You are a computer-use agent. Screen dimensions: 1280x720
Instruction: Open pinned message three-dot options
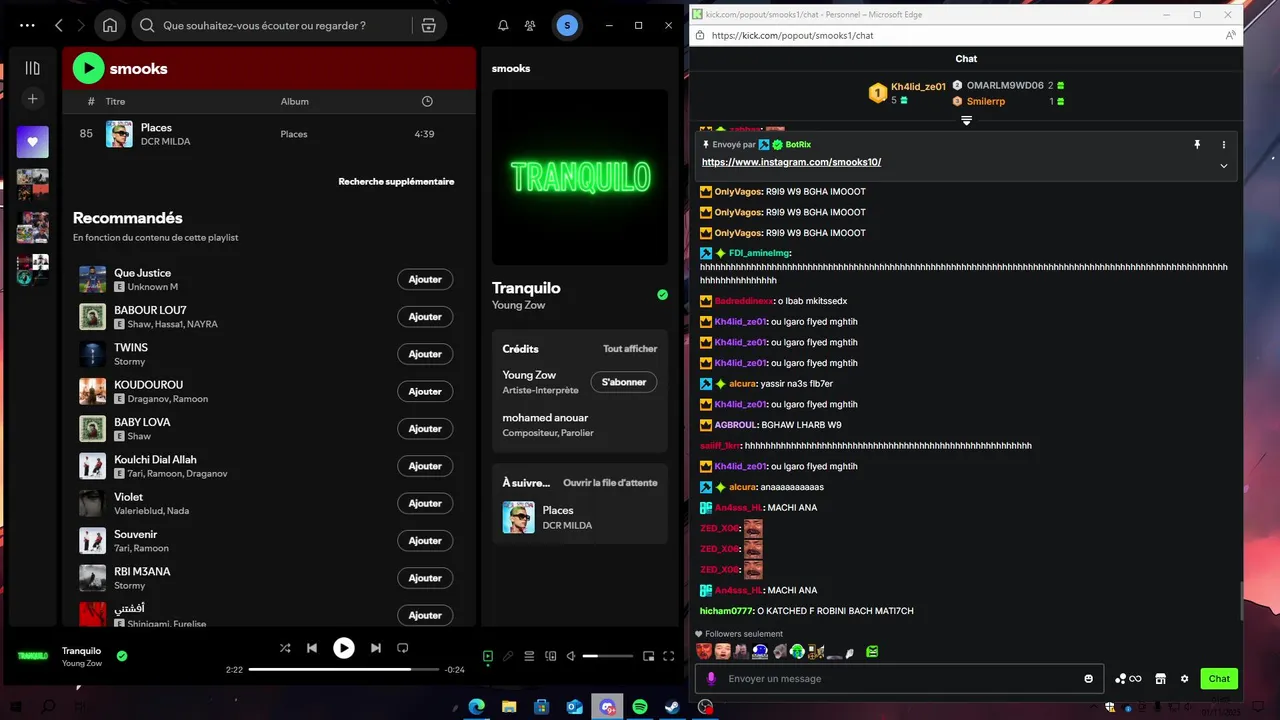(1223, 145)
